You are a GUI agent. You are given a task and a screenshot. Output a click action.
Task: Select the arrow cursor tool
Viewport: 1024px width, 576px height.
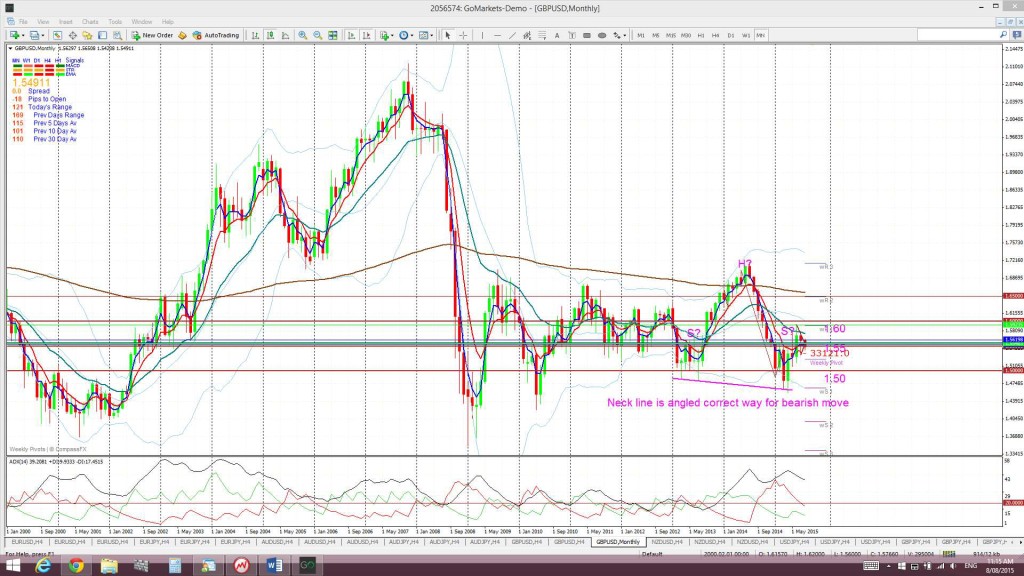tap(447, 35)
